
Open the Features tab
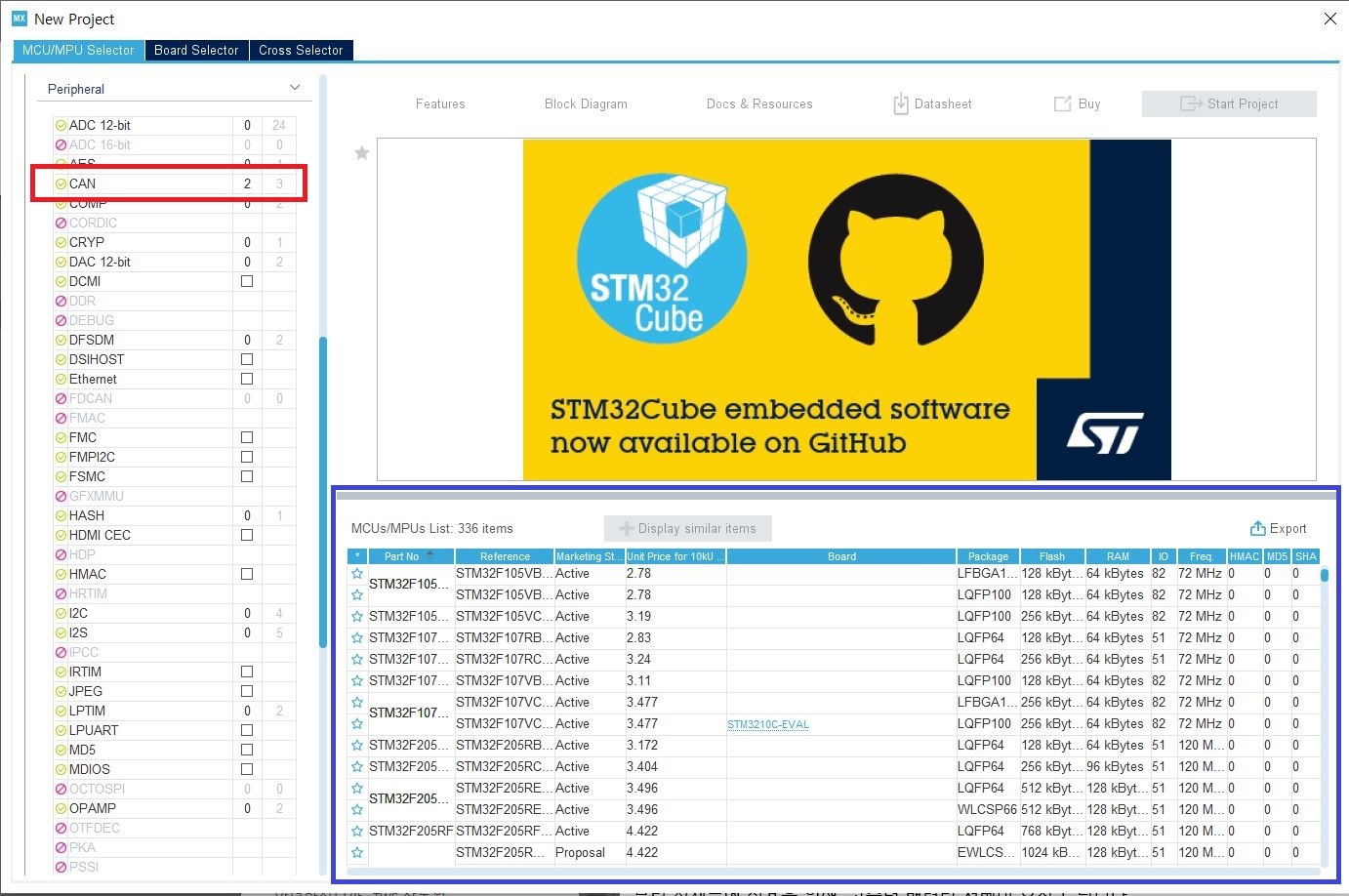point(440,103)
